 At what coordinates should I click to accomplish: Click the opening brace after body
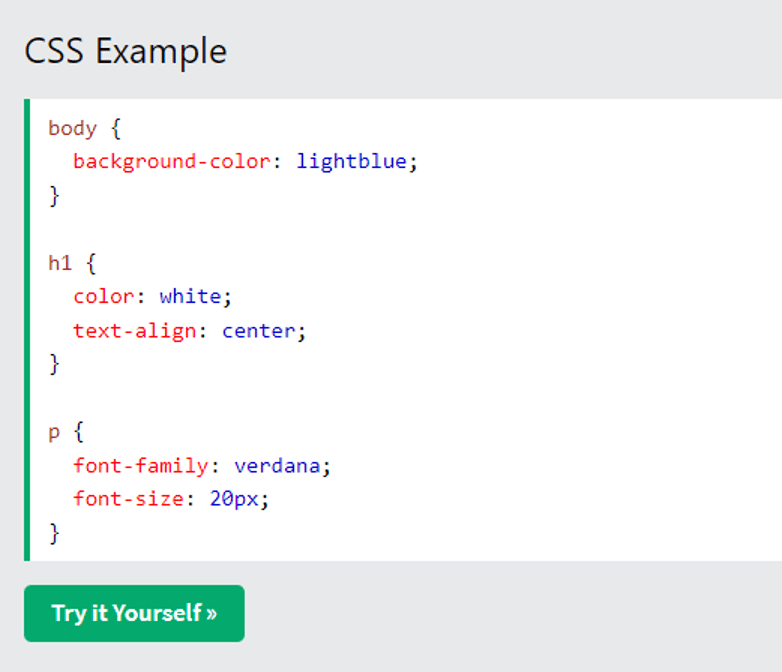116,129
